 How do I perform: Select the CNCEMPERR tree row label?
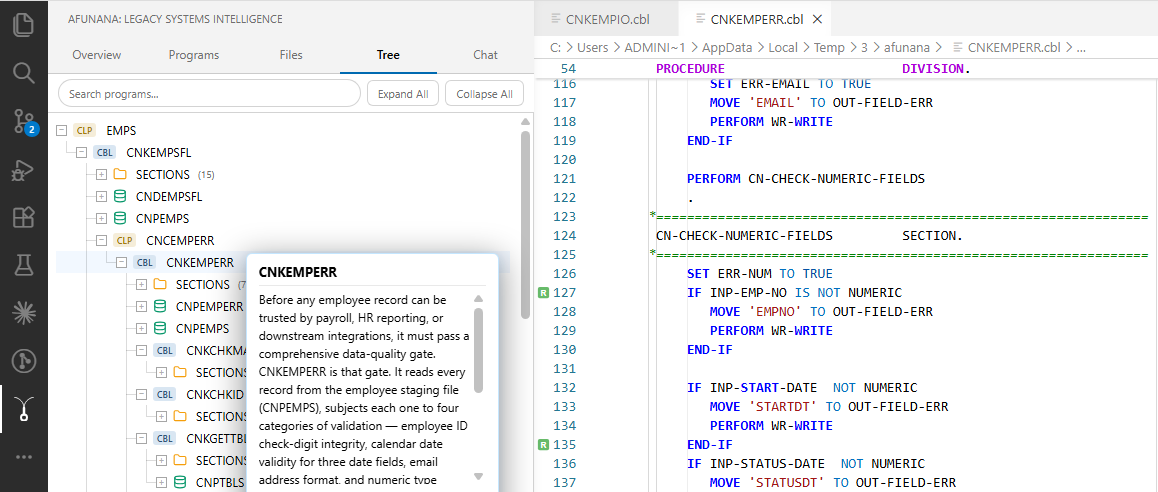(180, 240)
